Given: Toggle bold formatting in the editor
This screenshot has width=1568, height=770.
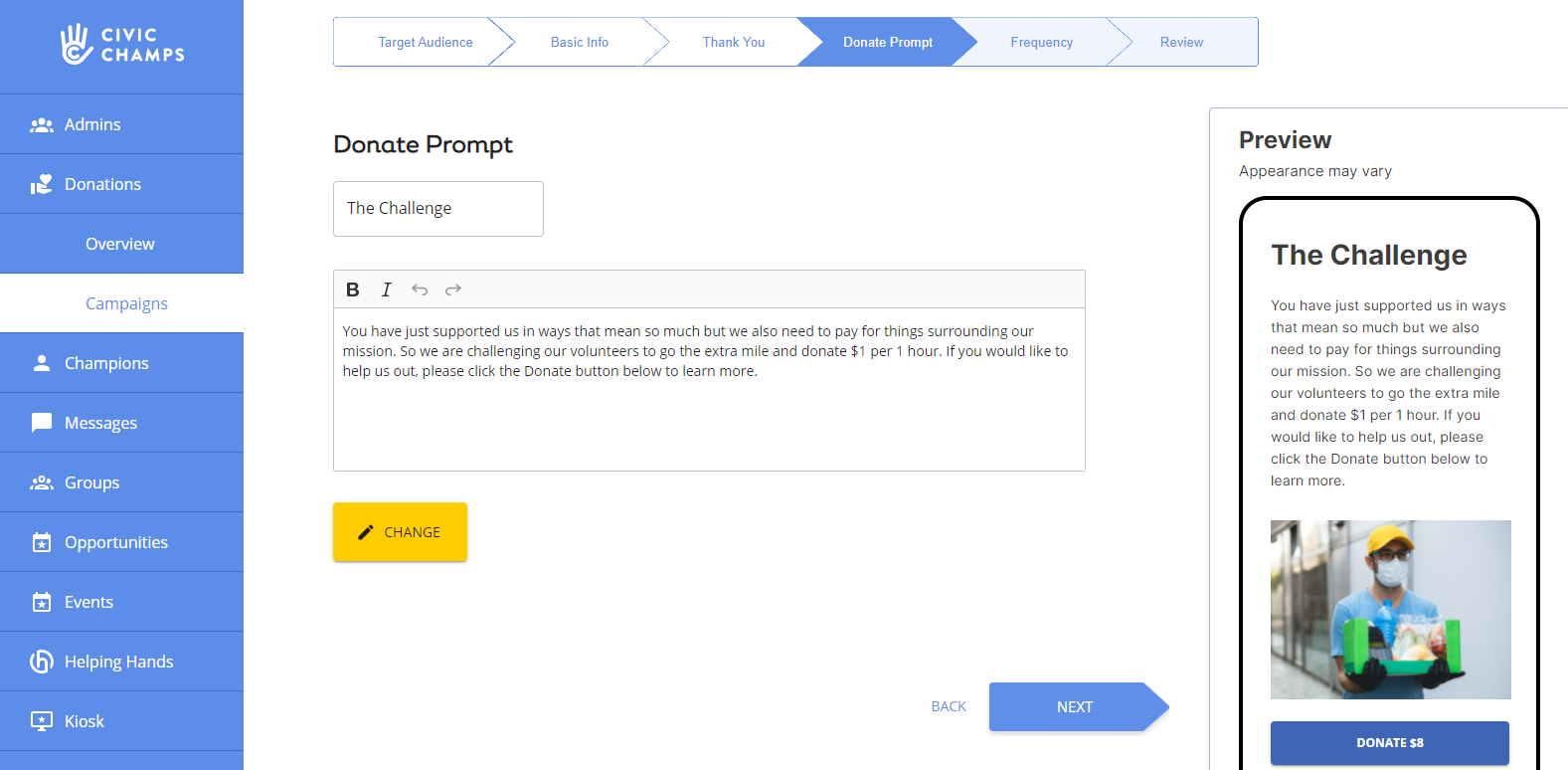Looking at the screenshot, I should pyautogui.click(x=352, y=289).
